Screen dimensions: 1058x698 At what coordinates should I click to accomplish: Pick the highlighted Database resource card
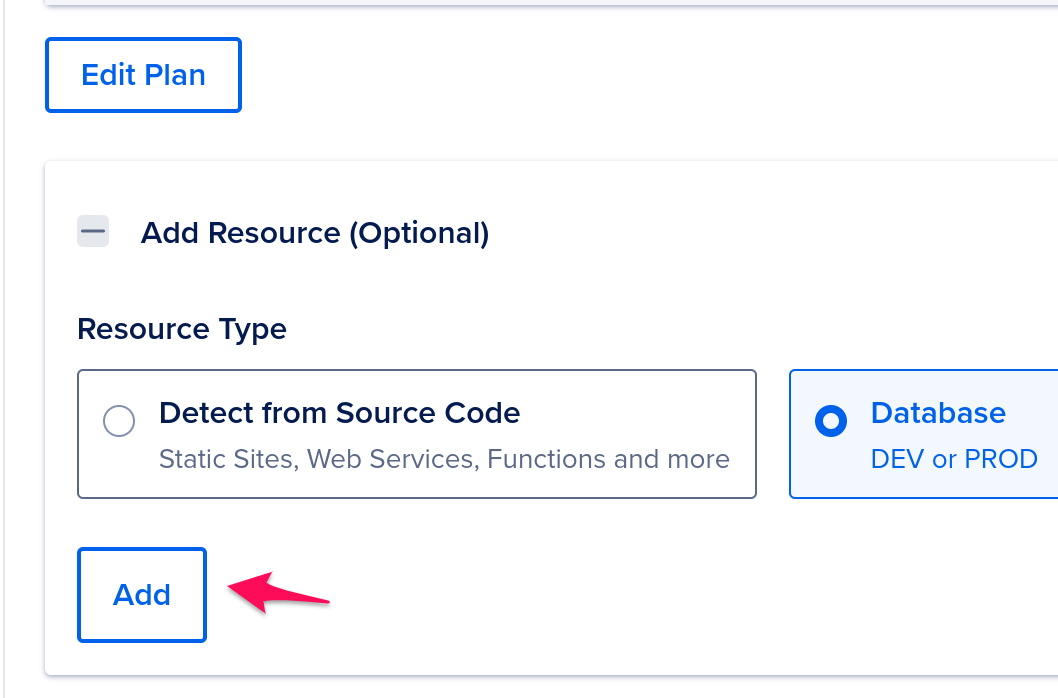(924, 434)
